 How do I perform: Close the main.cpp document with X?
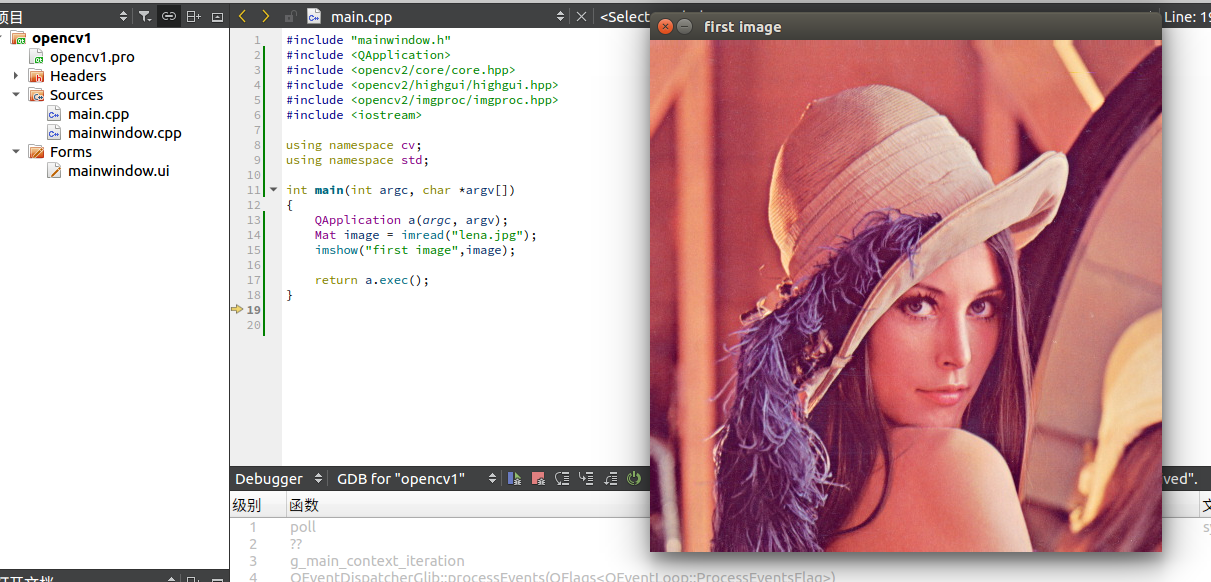[582, 16]
